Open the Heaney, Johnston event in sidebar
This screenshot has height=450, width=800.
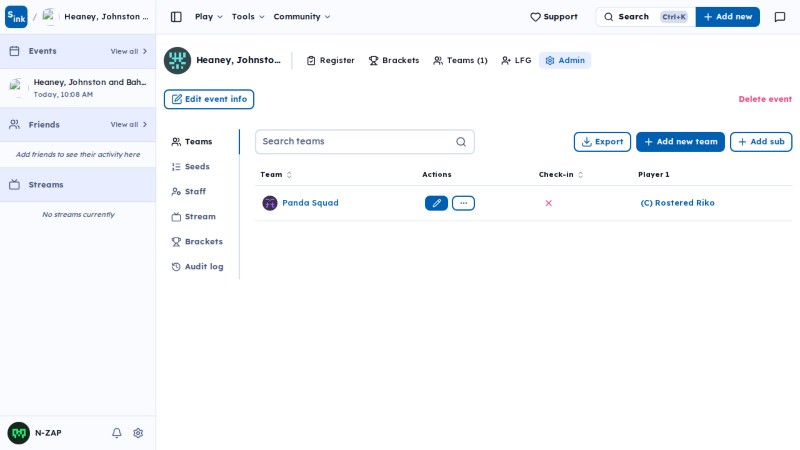pos(78,88)
